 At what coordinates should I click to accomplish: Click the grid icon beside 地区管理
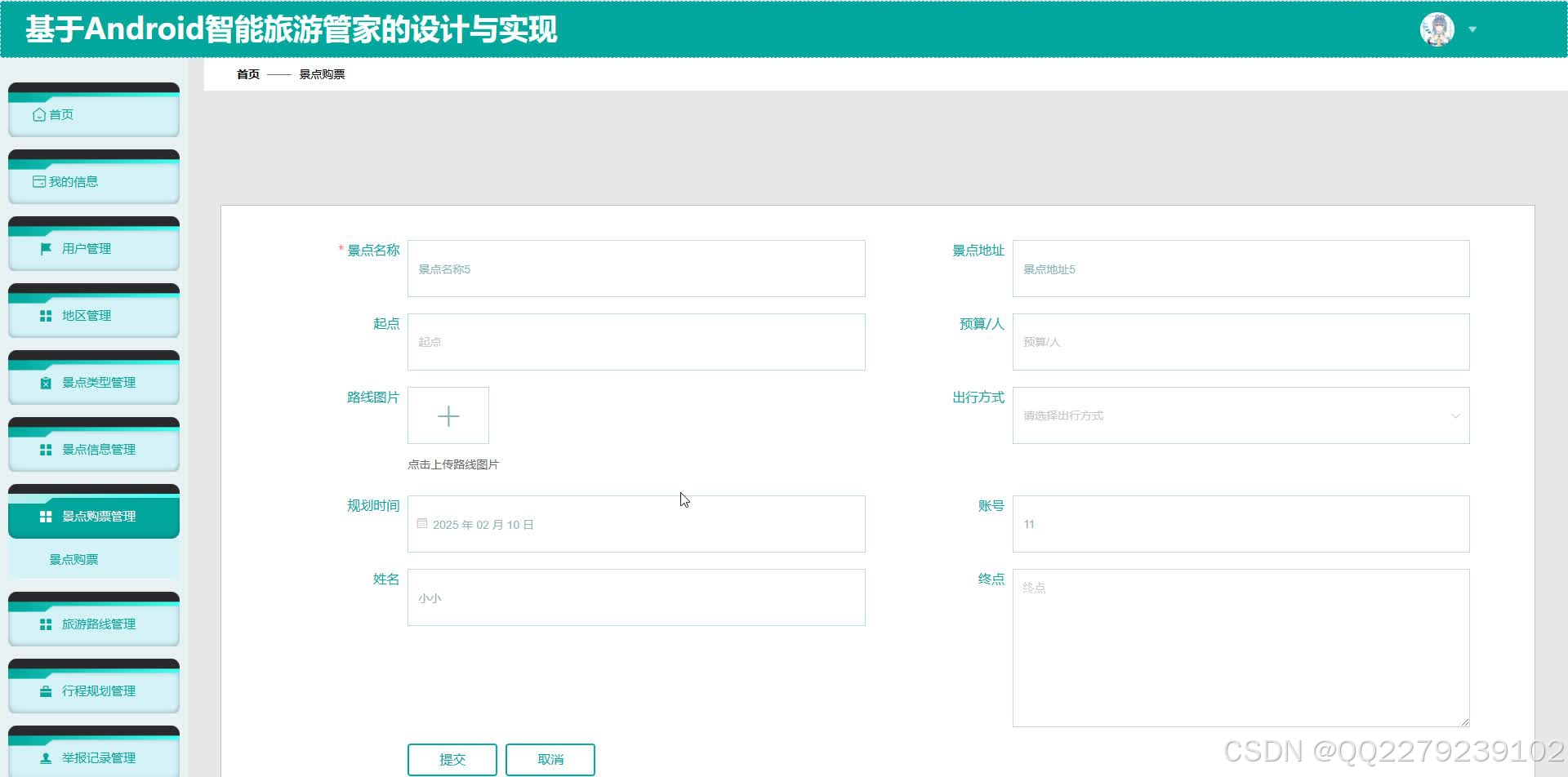[46, 316]
